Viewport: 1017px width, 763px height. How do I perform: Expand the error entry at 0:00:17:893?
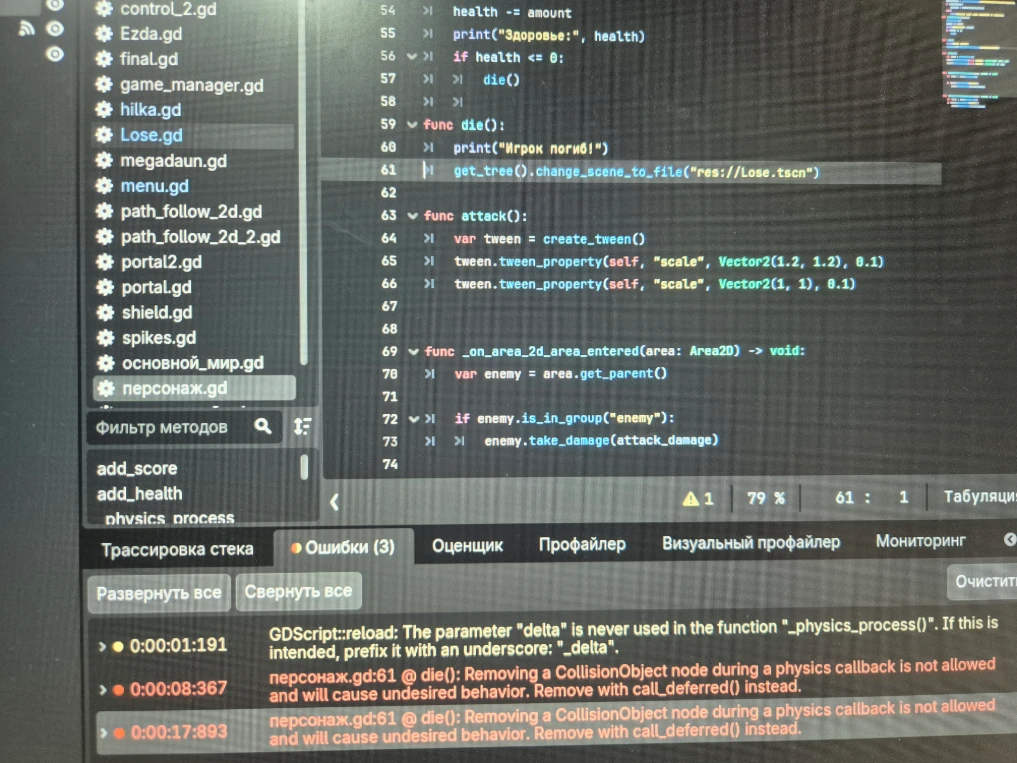[x=103, y=733]
